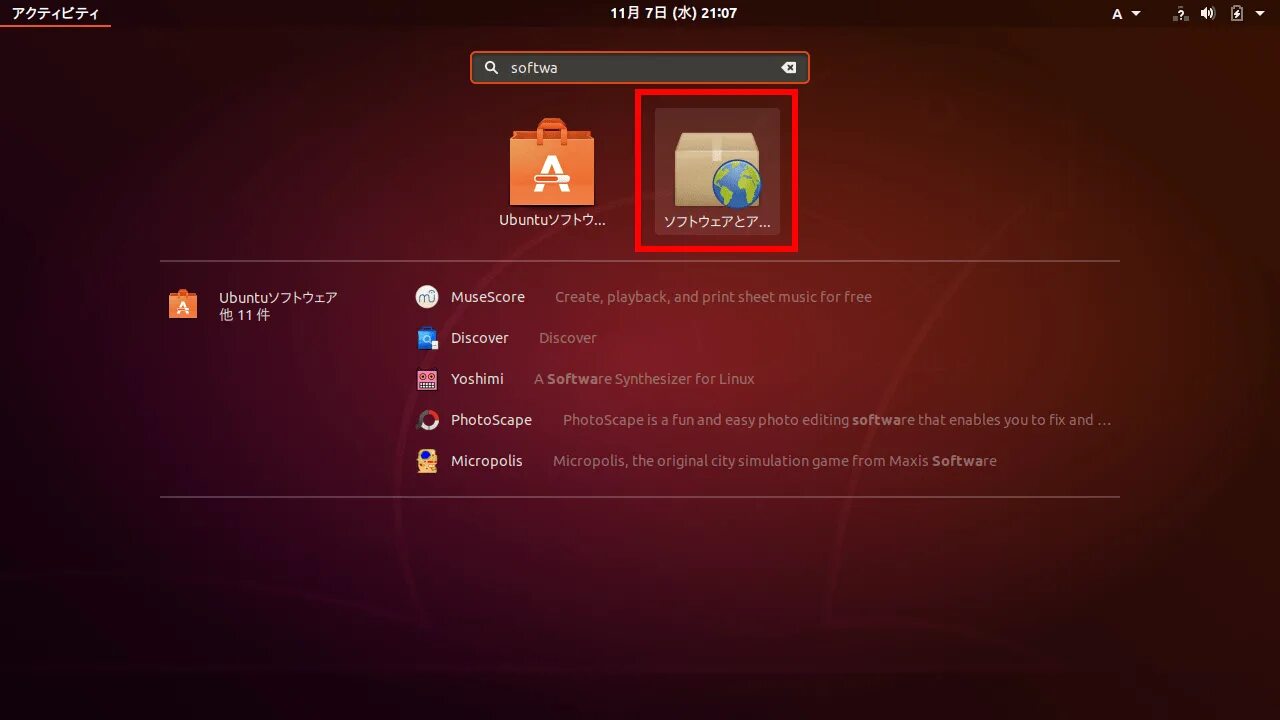This screenshot has height=720, width=1280.
Task: Click the PhotoScape photo editing description text
Action: pos(837,420)
